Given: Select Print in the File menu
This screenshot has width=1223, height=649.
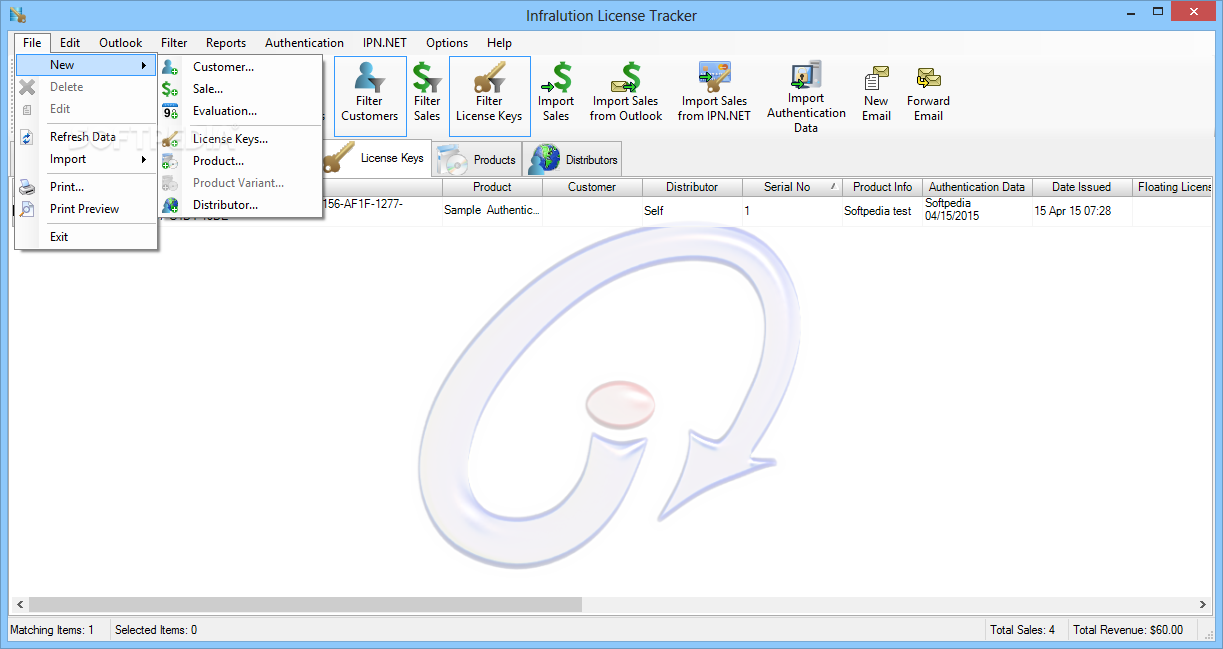Looking at the screenshot, I should pyautogui.click(x=86, y=187).
